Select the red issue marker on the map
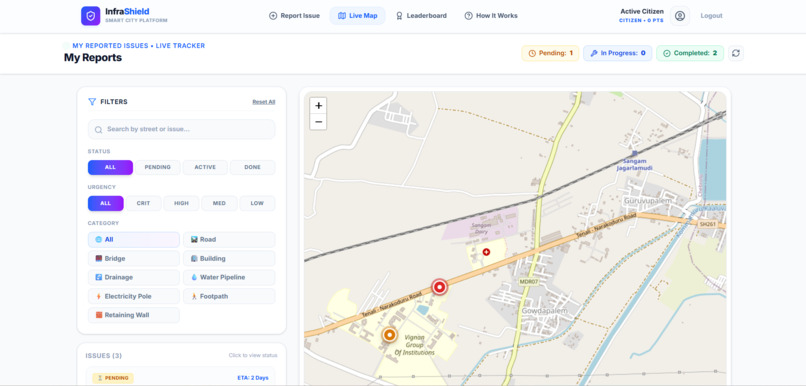This screenshot has height=386, width=806. pos(439,287)
